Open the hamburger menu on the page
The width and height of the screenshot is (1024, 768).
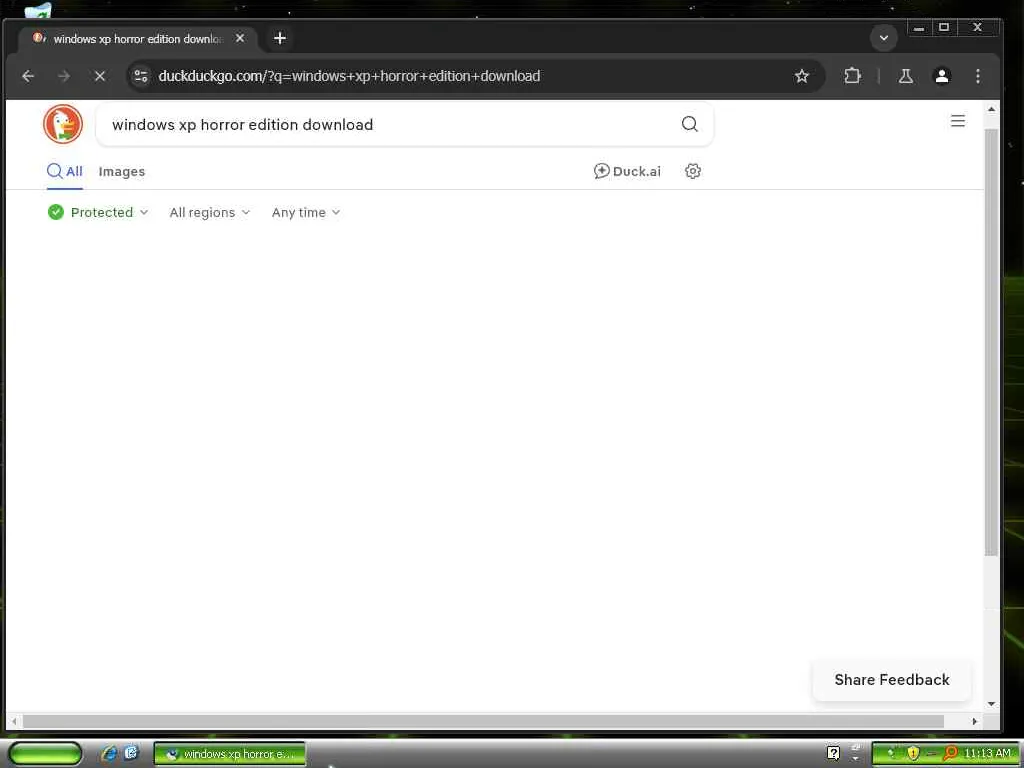click(957, 121)
